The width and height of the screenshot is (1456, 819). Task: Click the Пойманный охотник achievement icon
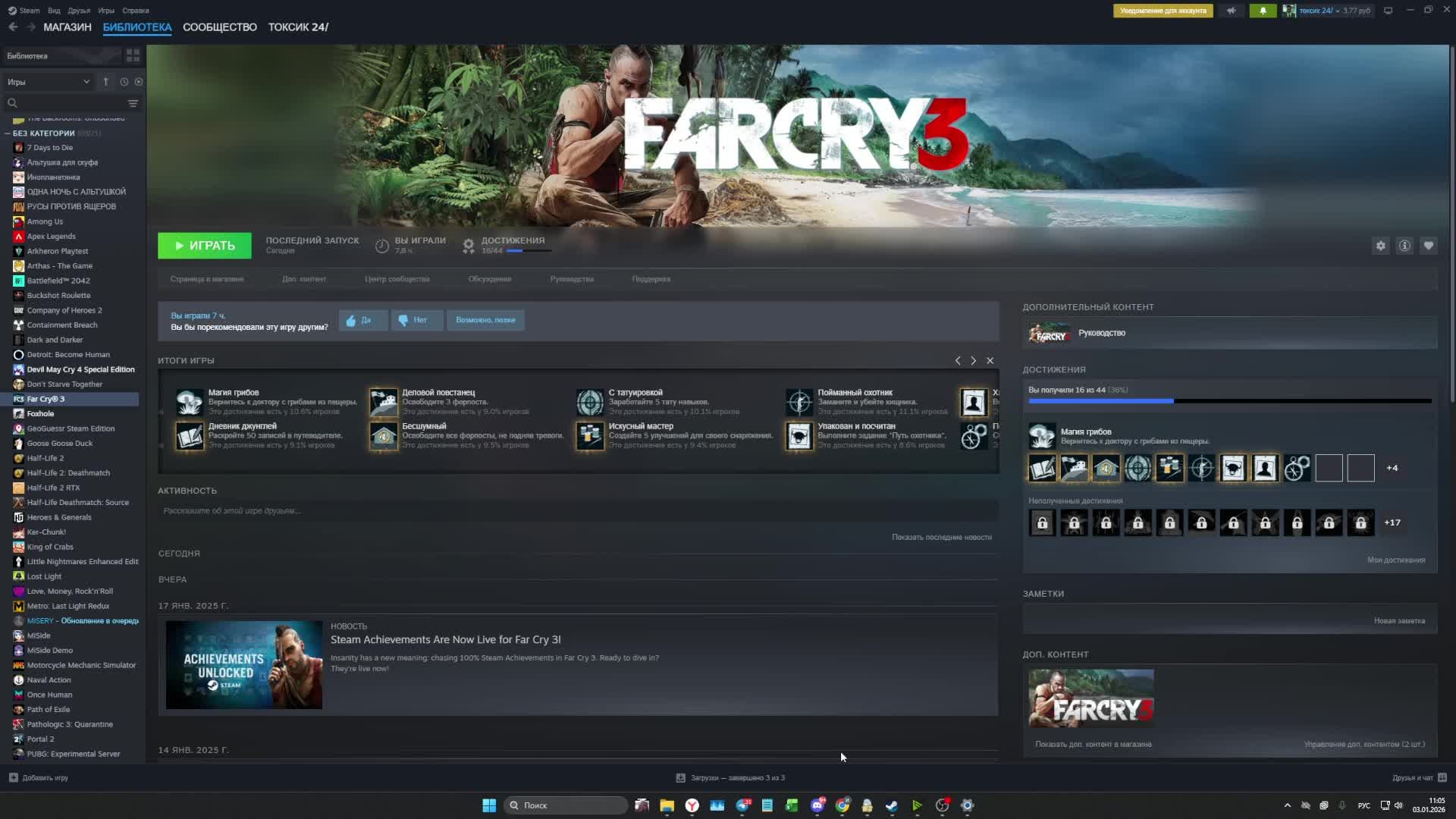point(799,403)
